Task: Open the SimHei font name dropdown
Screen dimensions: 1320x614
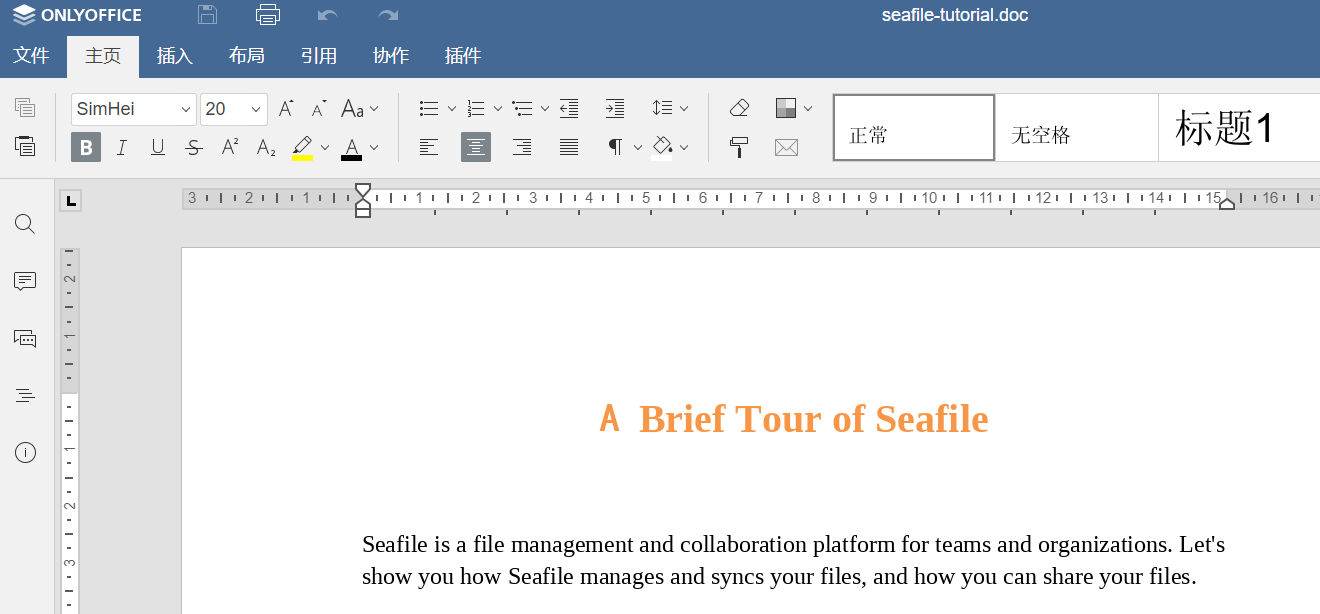Action: pyautogui.click(x=186, y=110)
